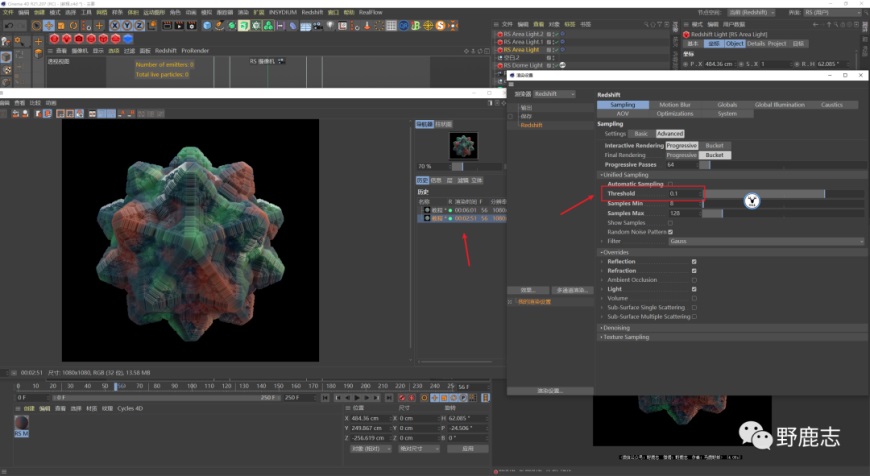Check Sub-Surface Multiple Scattering checkbox

click(x=694, y=317)
